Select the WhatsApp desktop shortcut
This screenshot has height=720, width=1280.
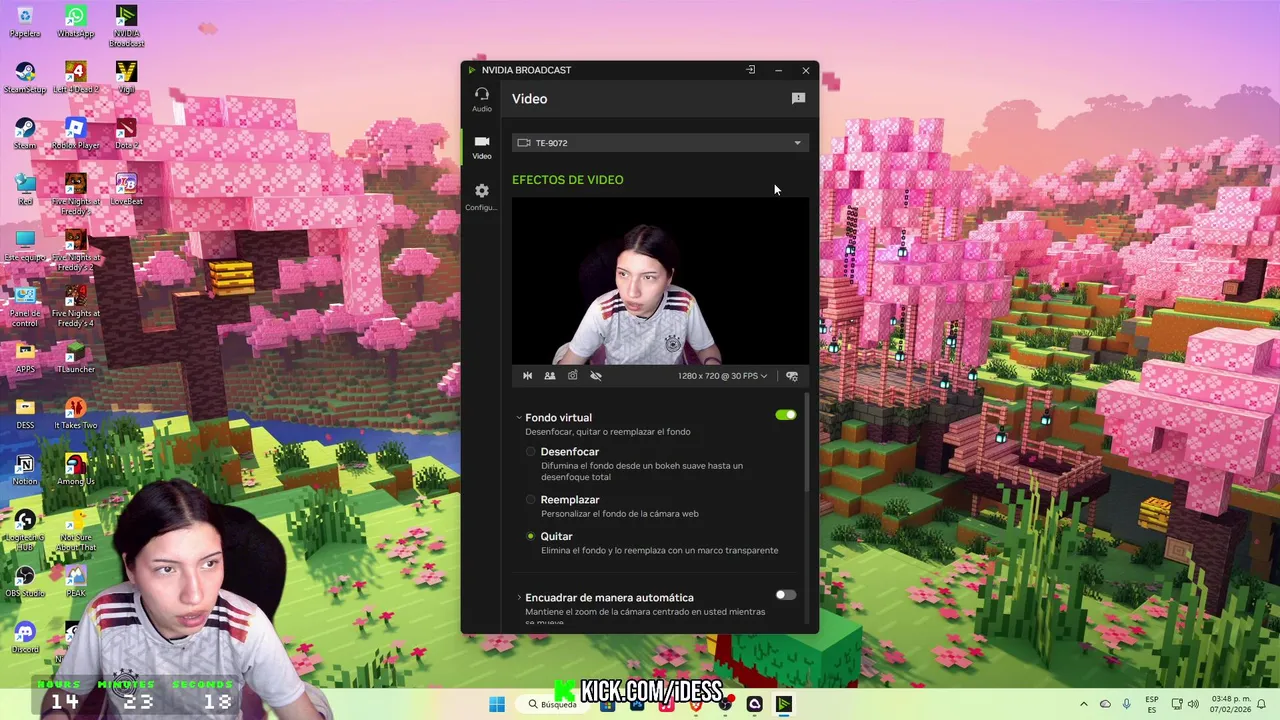75,22
